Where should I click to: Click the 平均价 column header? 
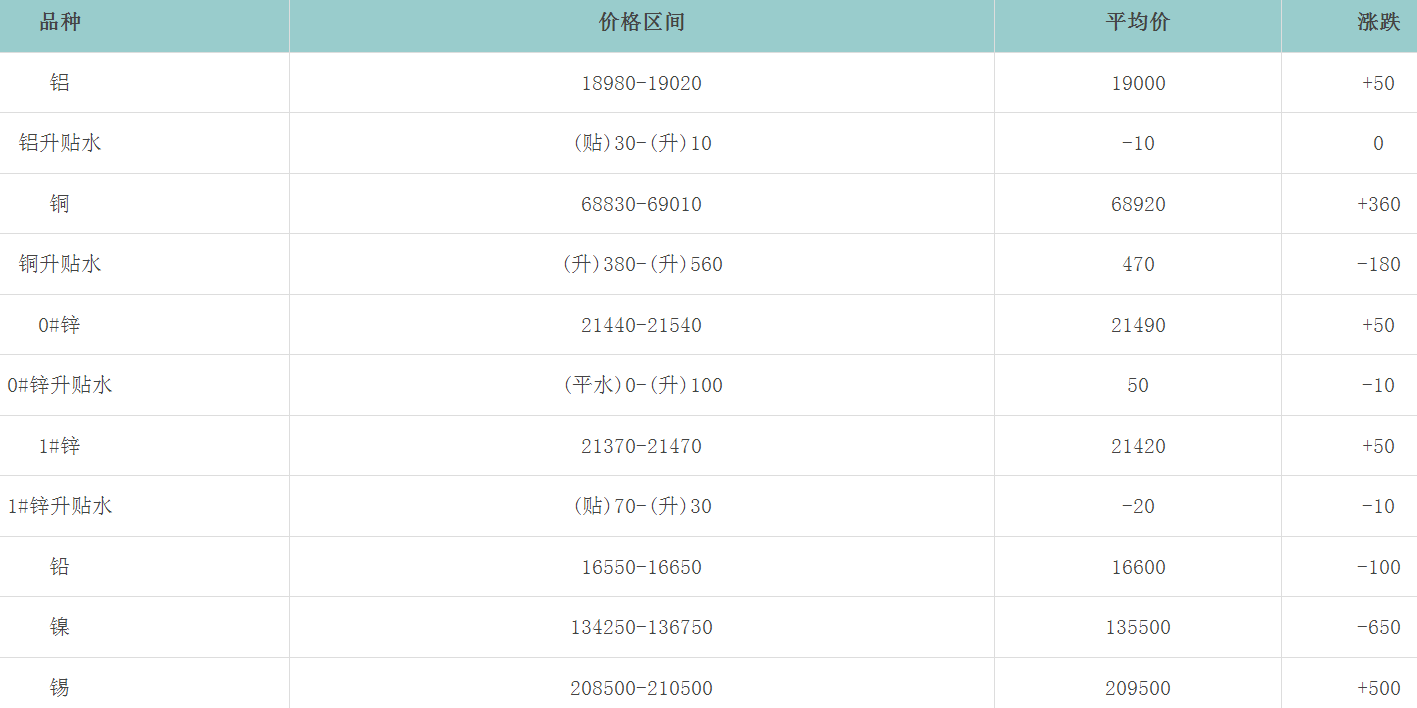[x=1137, y=23]
